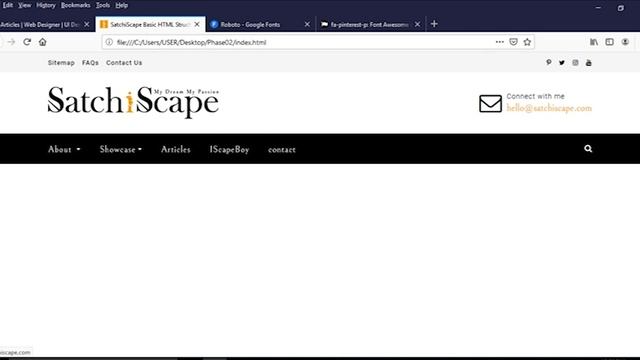
Task: Close the Roboto Google Fonts tab
Action: [x=307, y=24]
